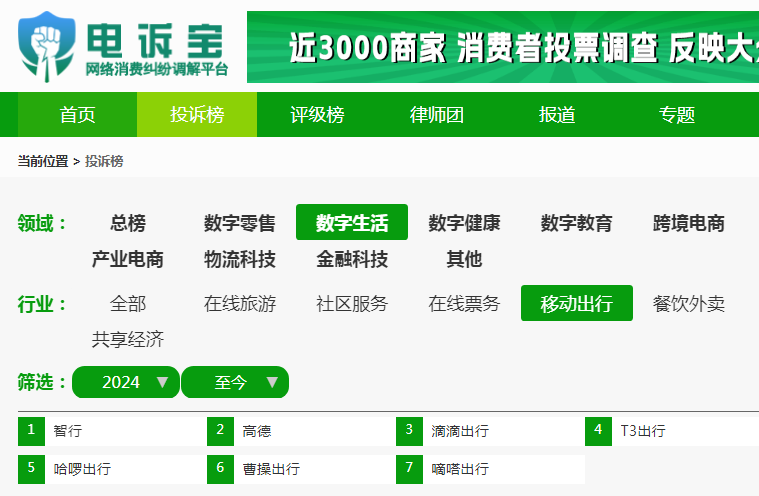This screenshot has height=496, width=759.
Task: Open the 投诉榜 nav tab
Action: tap(197, 115)
